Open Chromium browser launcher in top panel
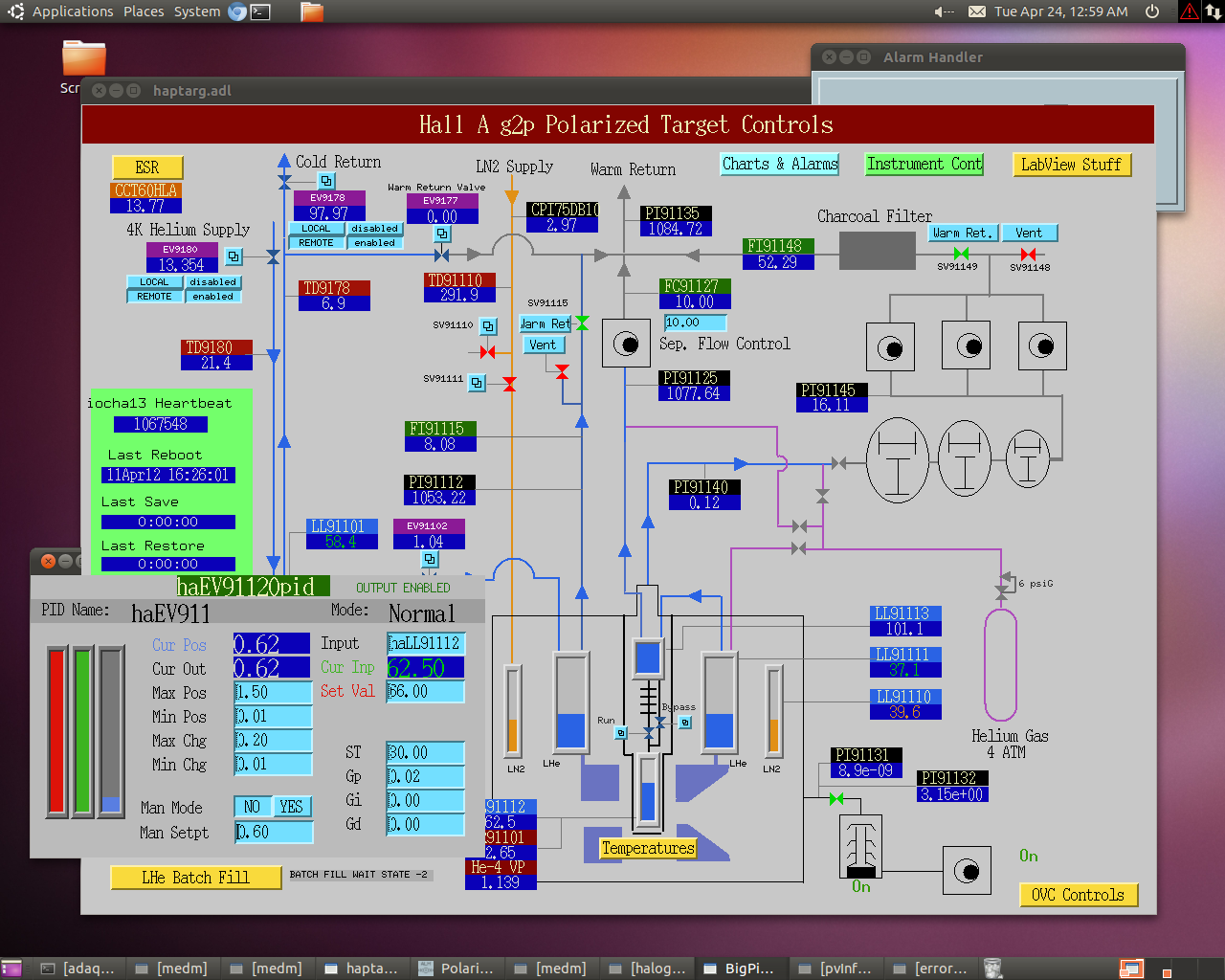The height and width of the screenshot is (980, 1225). tap(237, 11)
